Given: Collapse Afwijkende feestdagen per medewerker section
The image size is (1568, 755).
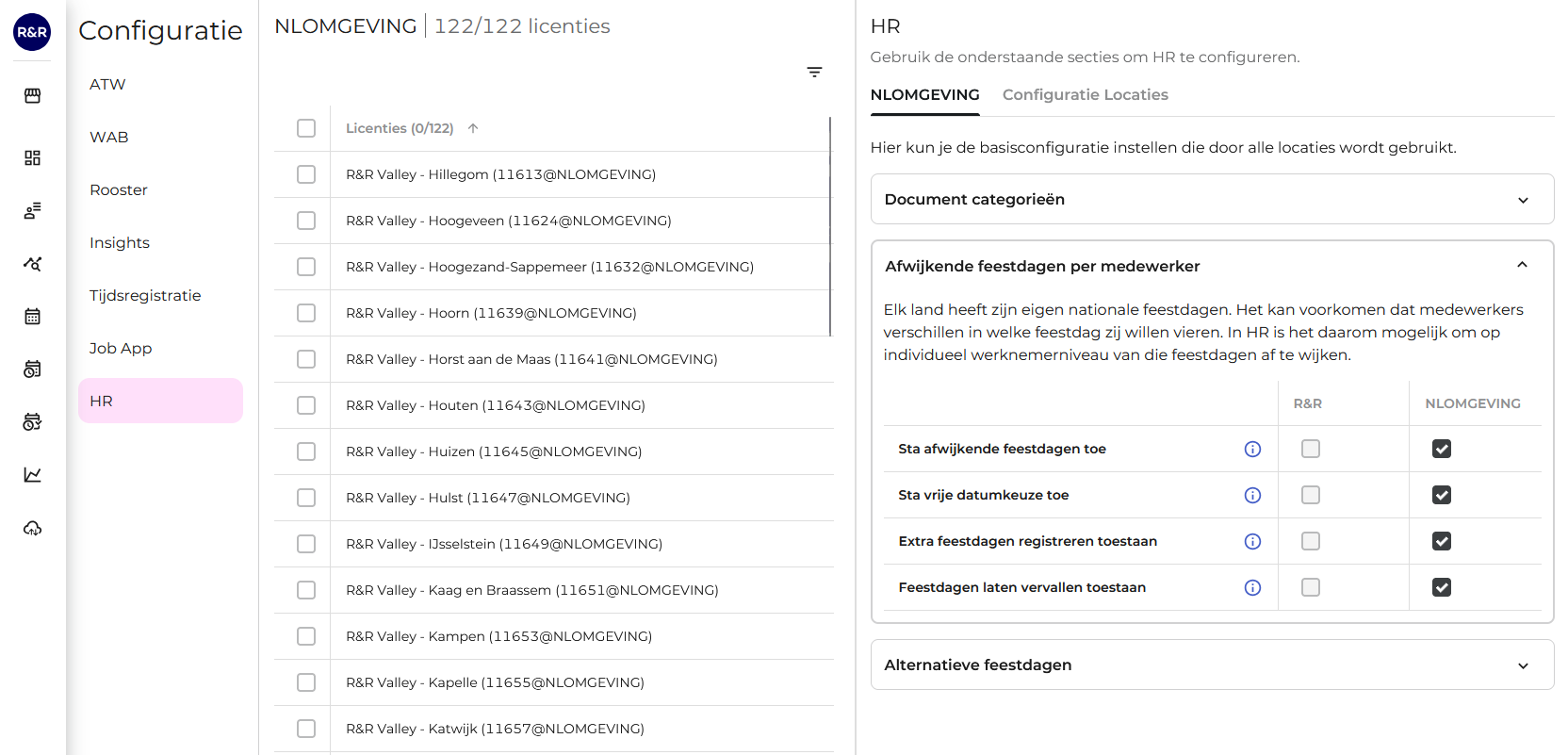Looking at the screenshot, I should point(1212,266).
